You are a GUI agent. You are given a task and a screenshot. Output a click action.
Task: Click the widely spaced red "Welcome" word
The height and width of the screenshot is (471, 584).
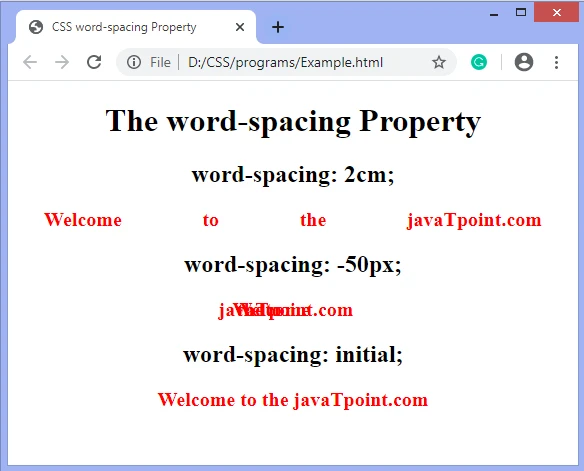pyautogui.click(x=83, y=220)
